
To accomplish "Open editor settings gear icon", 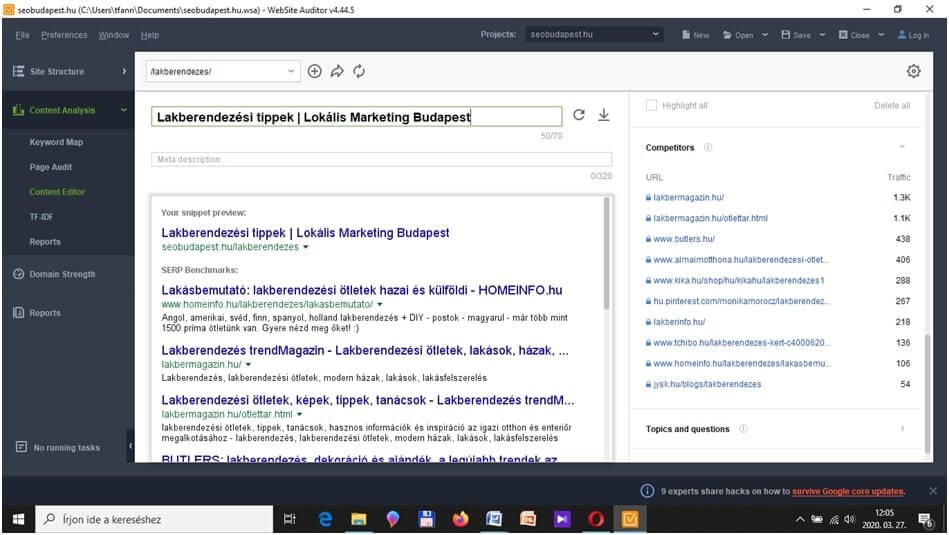I will click(913, 71).
